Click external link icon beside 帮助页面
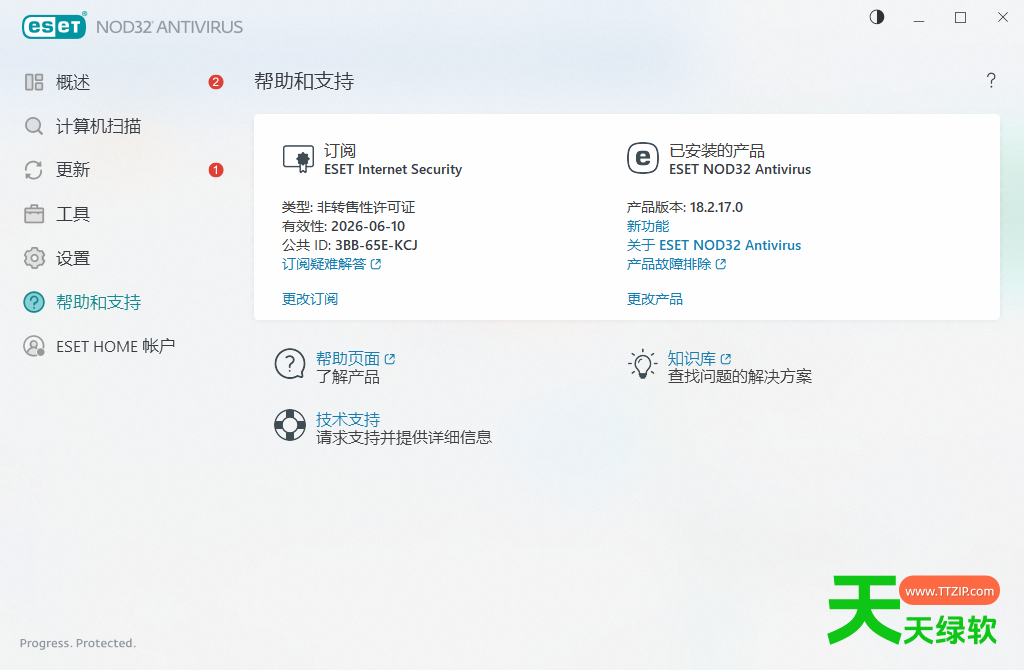 [390, 359]
